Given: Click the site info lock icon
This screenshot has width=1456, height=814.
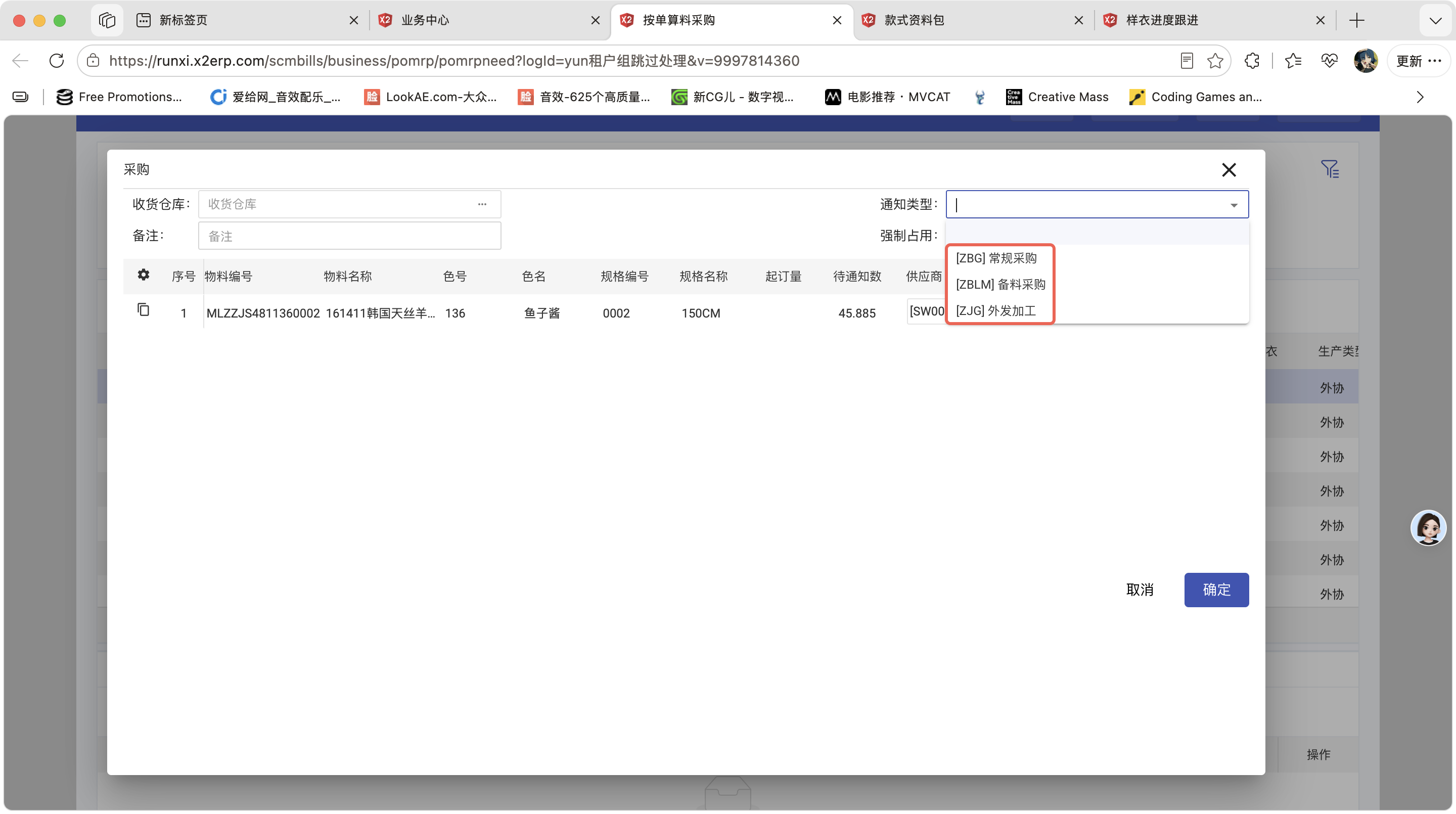Looking at the screenshot, I should pos(93,61).
